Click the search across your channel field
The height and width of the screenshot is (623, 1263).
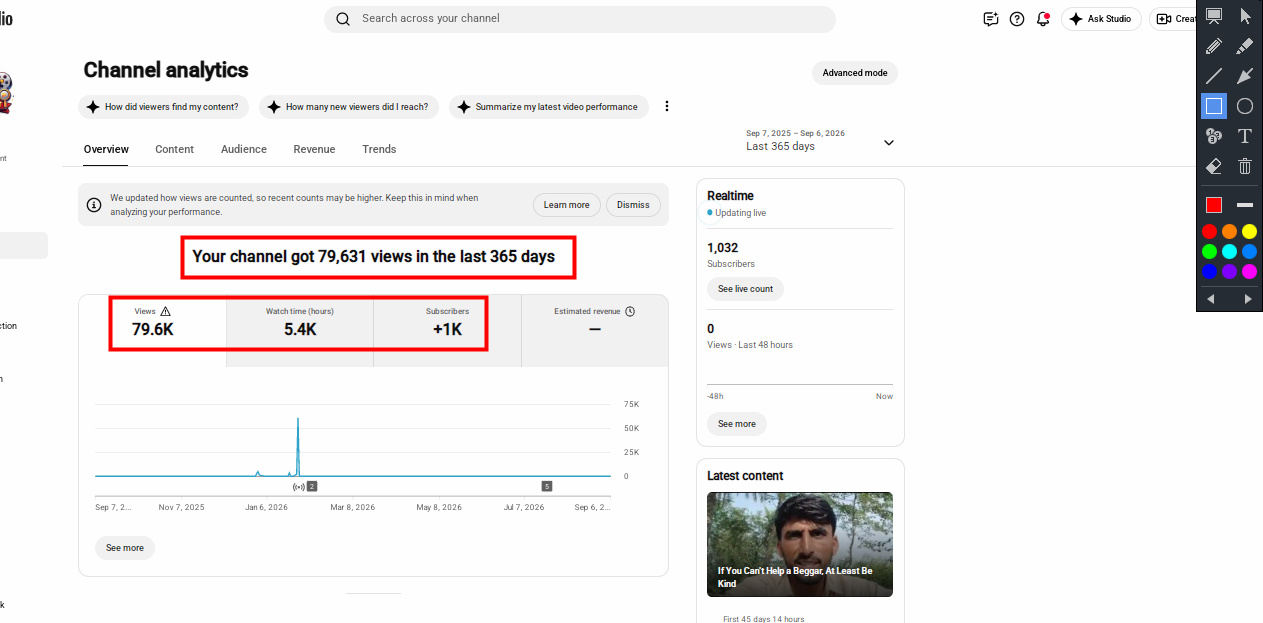pos(580,19)
